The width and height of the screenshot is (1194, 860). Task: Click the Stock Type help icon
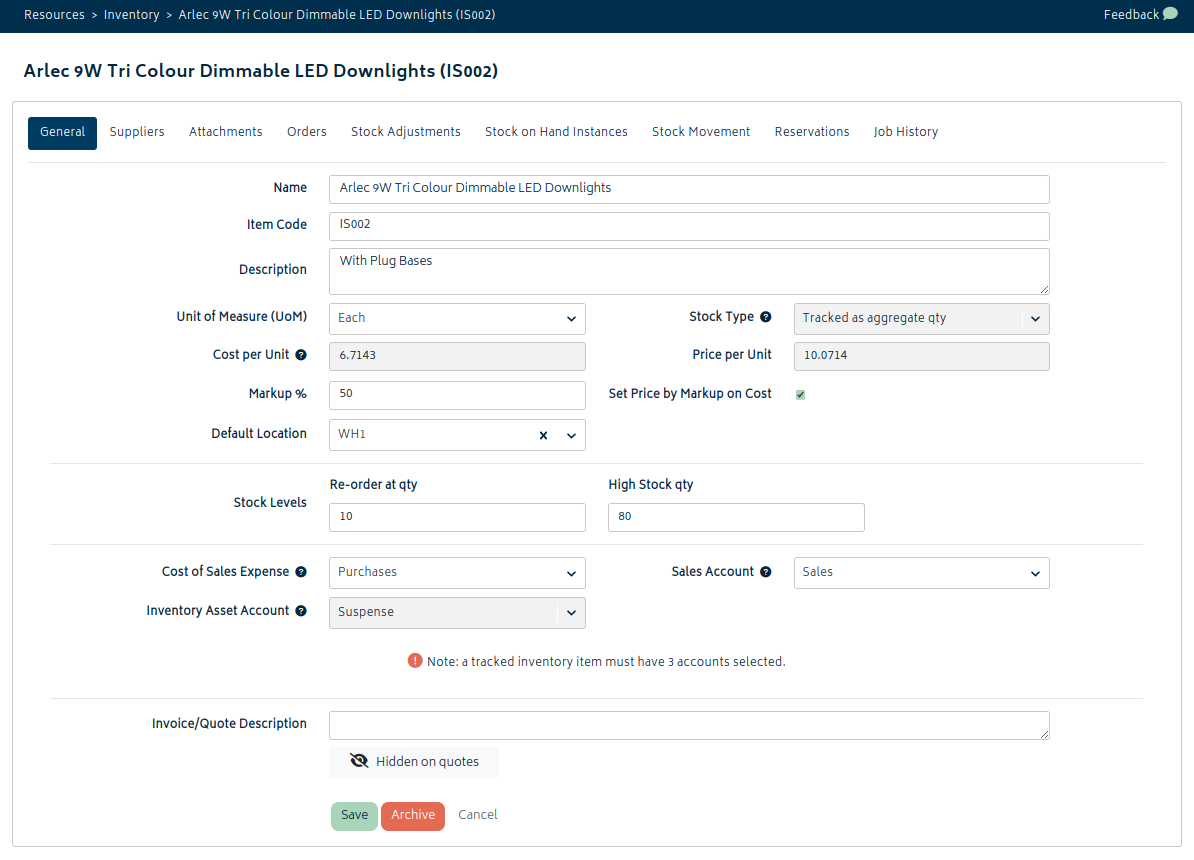(765, 317)
